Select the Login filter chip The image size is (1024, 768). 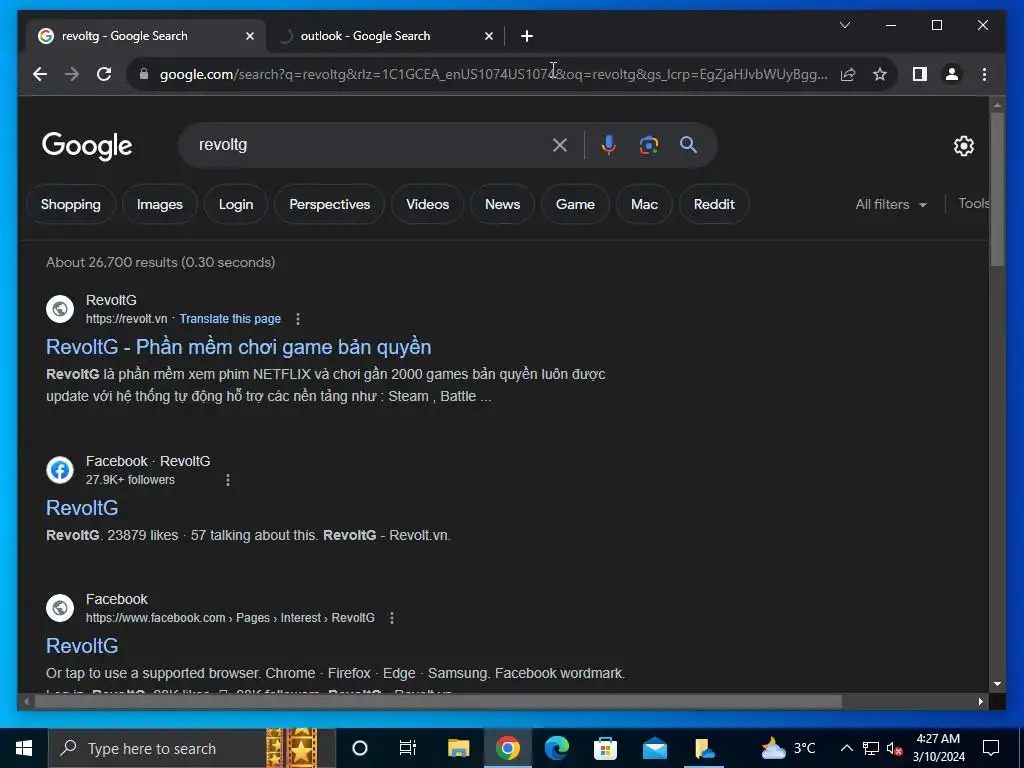[x=236, y=204]
